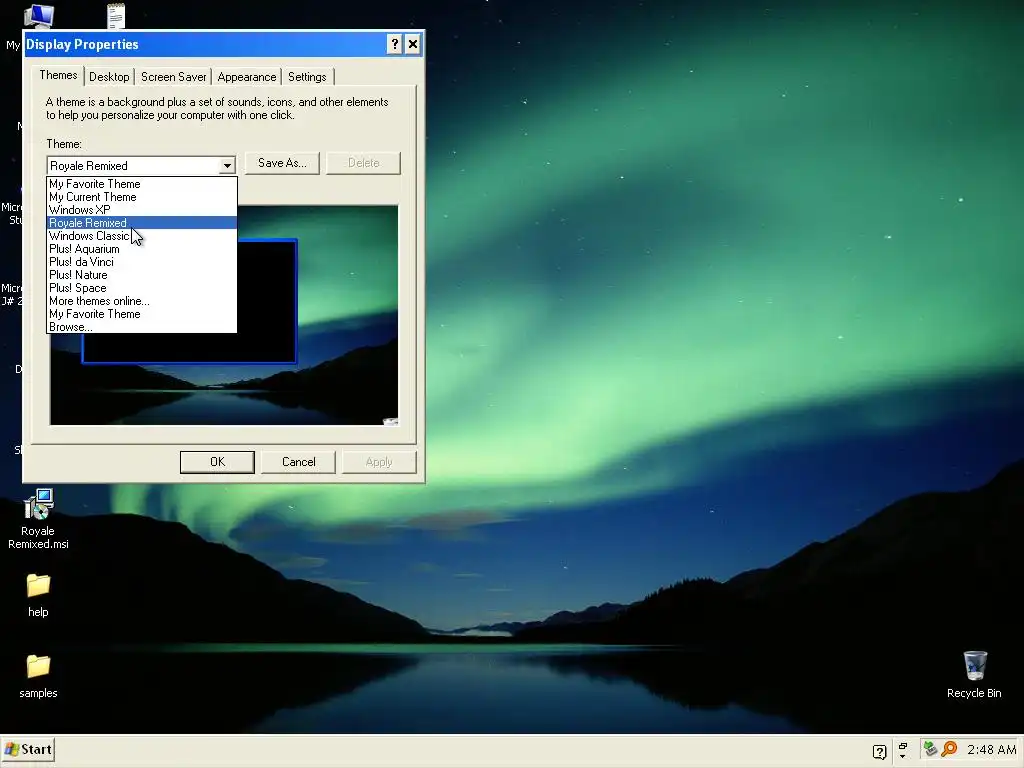This screenshot has height=768, width=1024.
Task: Open the samples folder on desktop
Action: 38,676
